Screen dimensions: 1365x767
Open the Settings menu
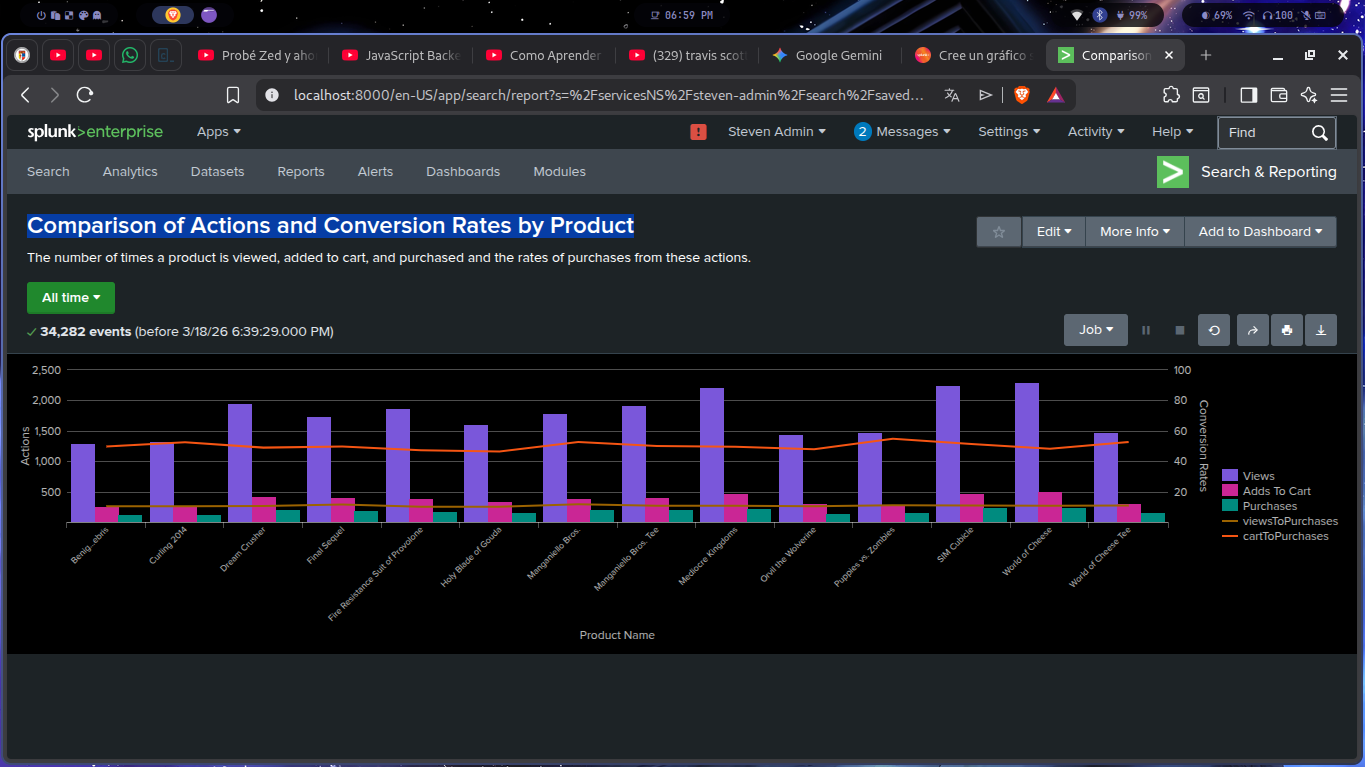[x=1008, y=131]
